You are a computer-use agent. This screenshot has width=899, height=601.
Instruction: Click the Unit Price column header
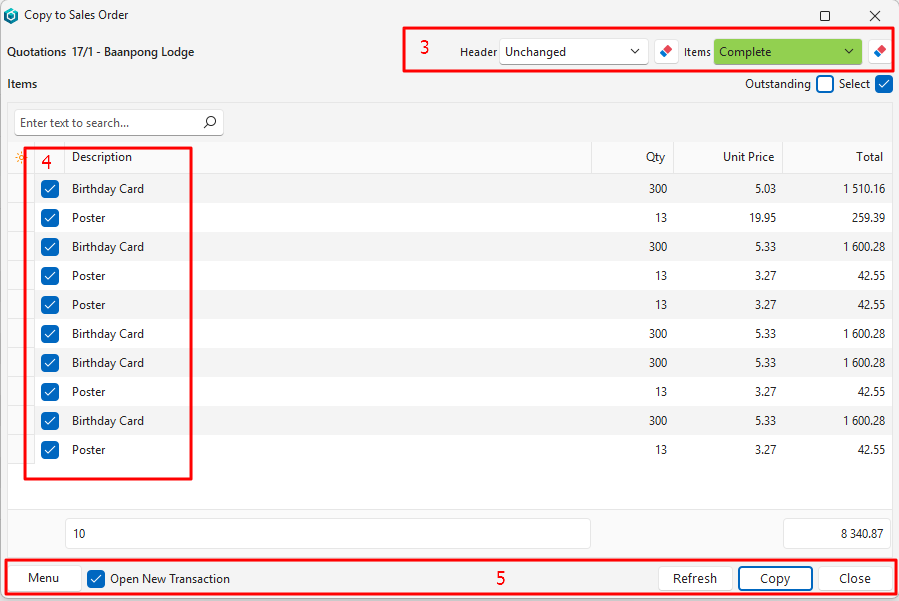pos(748,157)
